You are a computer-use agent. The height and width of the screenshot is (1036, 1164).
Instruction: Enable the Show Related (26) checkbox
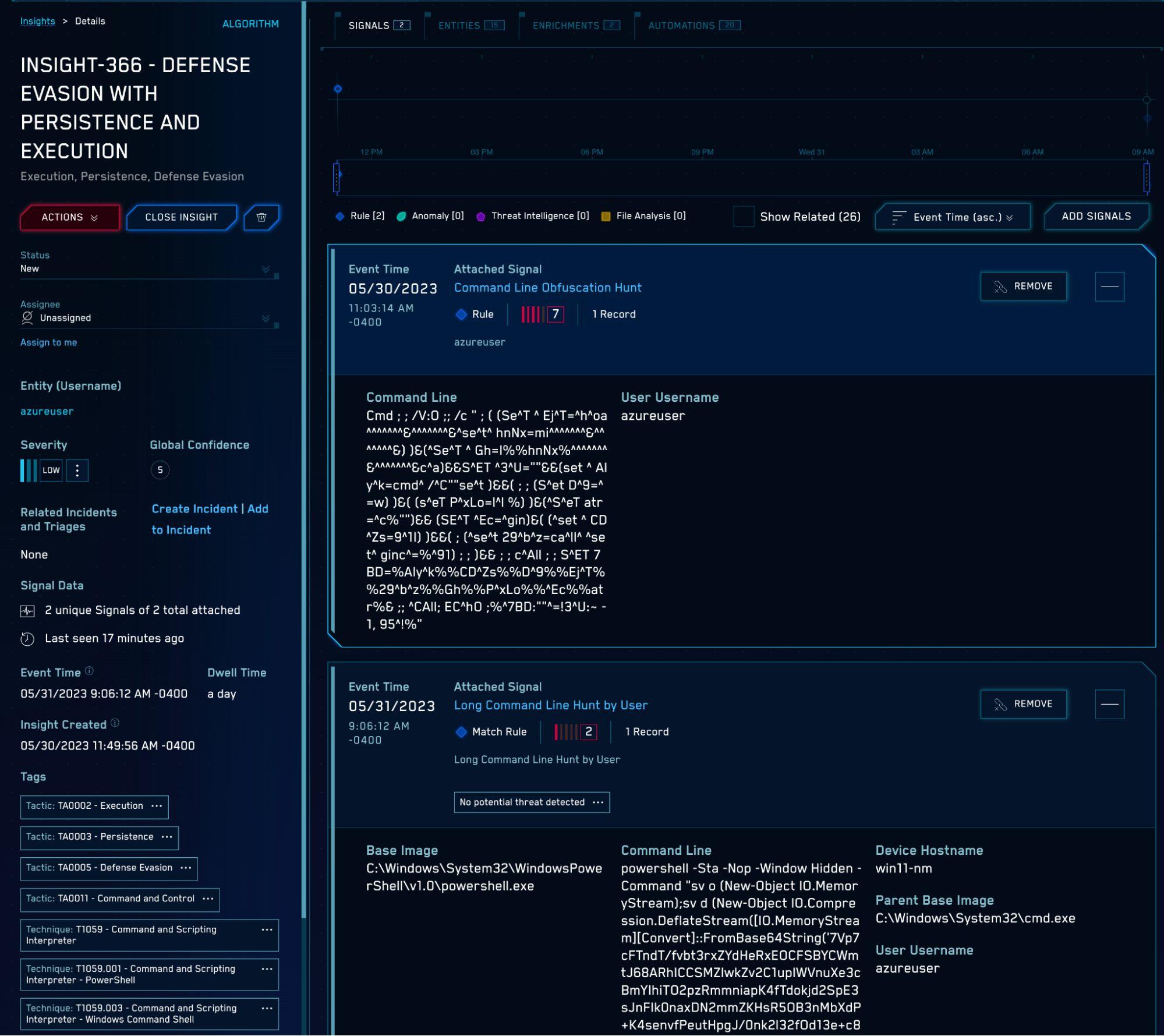click(744, 217)
